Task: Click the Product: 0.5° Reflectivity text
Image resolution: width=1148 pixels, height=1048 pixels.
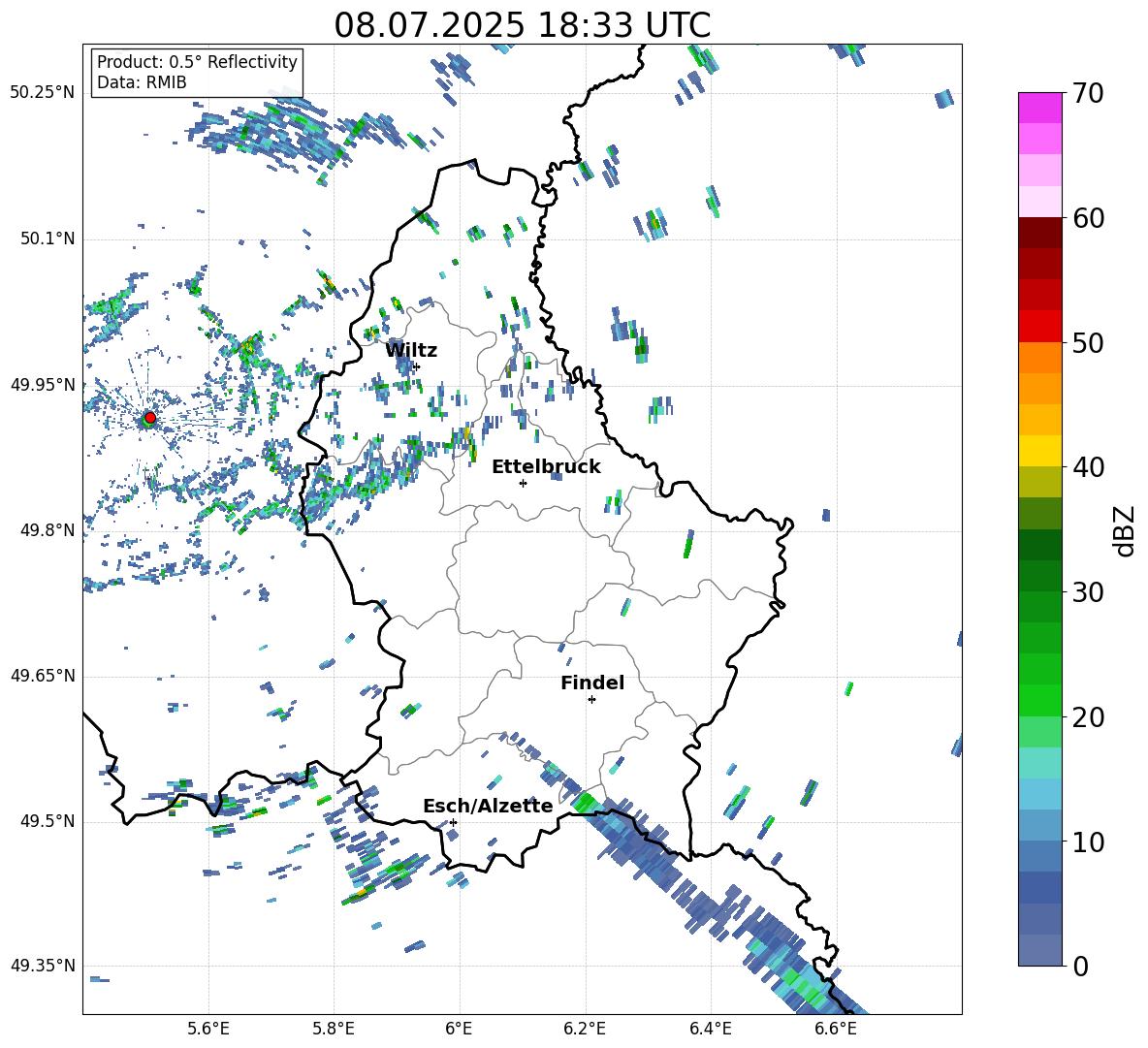Action: click(x=197, y=62)
